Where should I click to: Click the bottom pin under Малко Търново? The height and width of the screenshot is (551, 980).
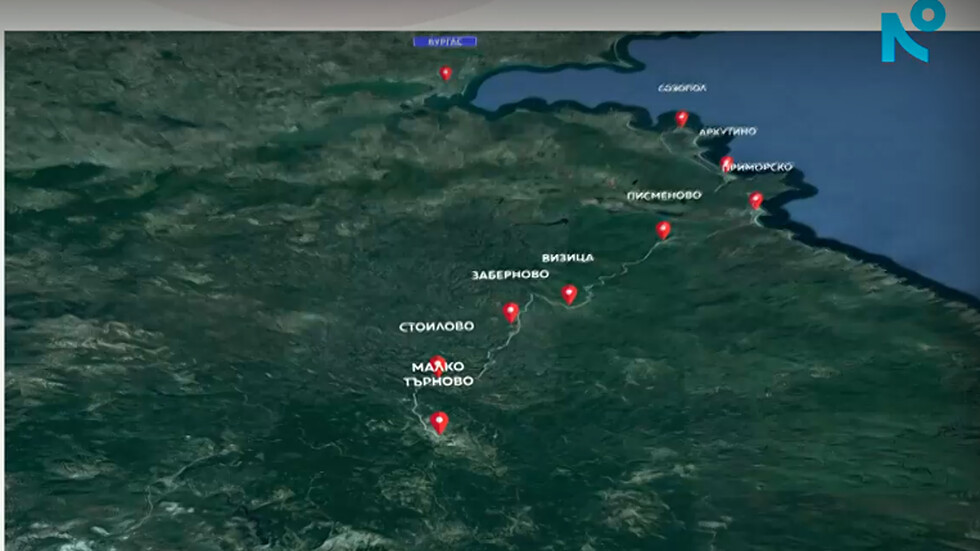click(x=439, y=422)
